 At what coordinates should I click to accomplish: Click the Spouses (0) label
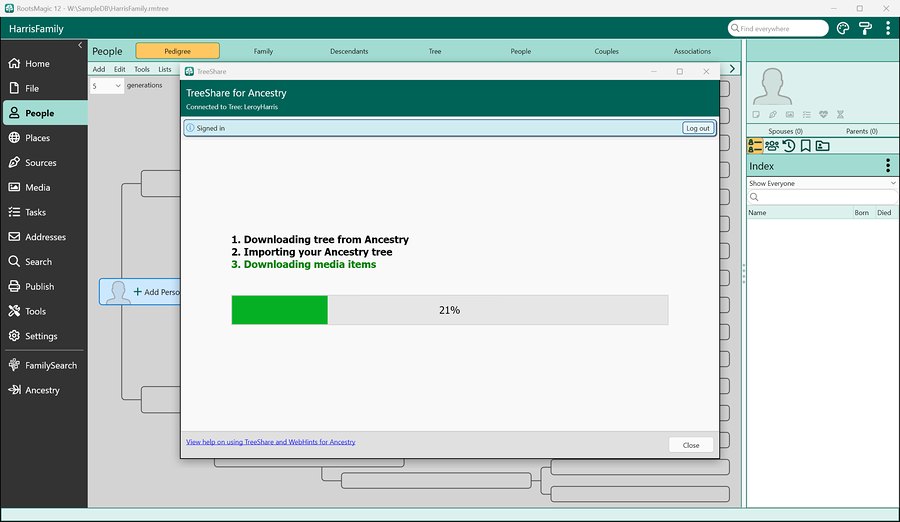point(785,131)
